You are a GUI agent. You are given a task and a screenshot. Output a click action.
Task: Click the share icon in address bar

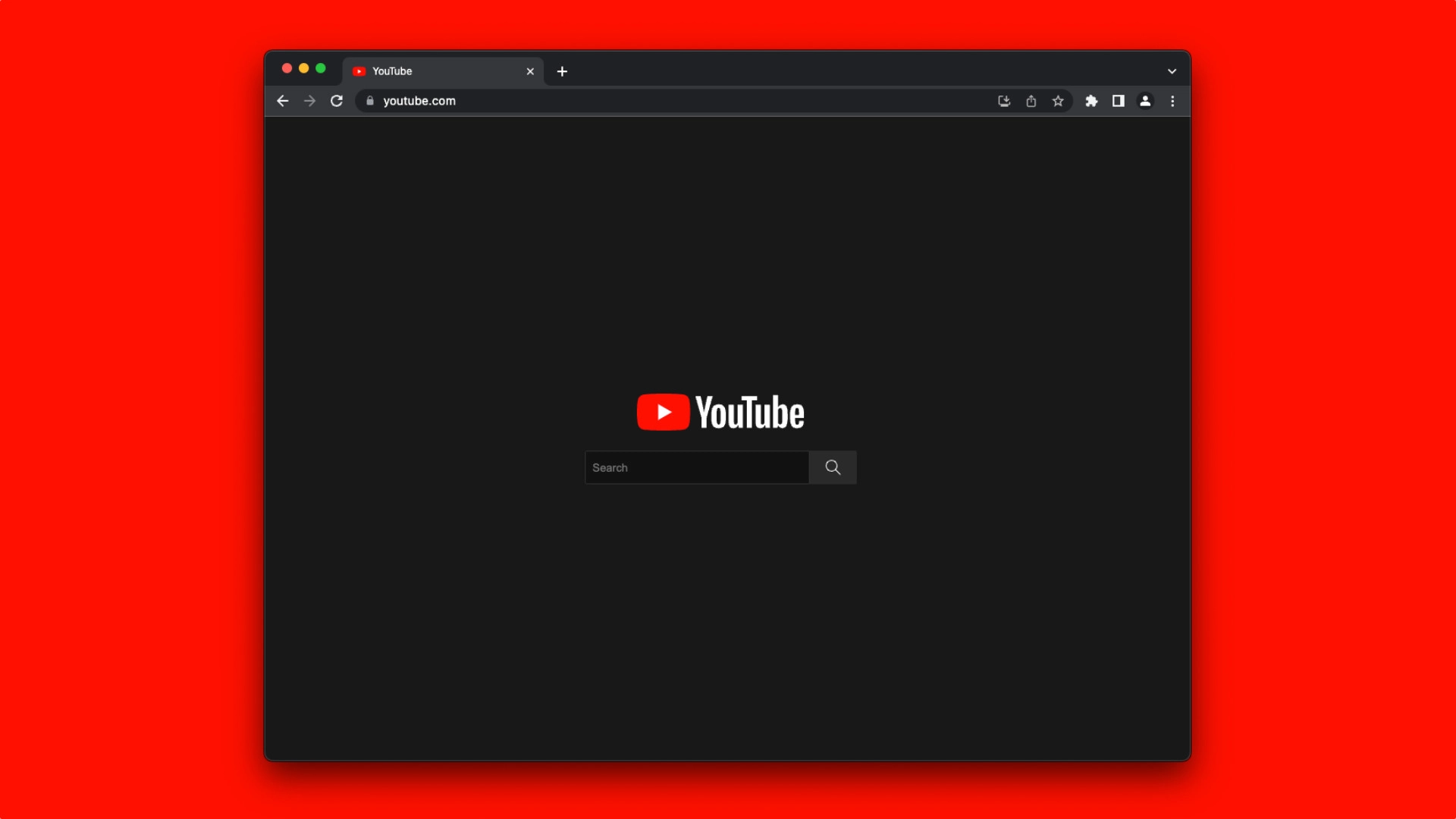(1031, 101)
